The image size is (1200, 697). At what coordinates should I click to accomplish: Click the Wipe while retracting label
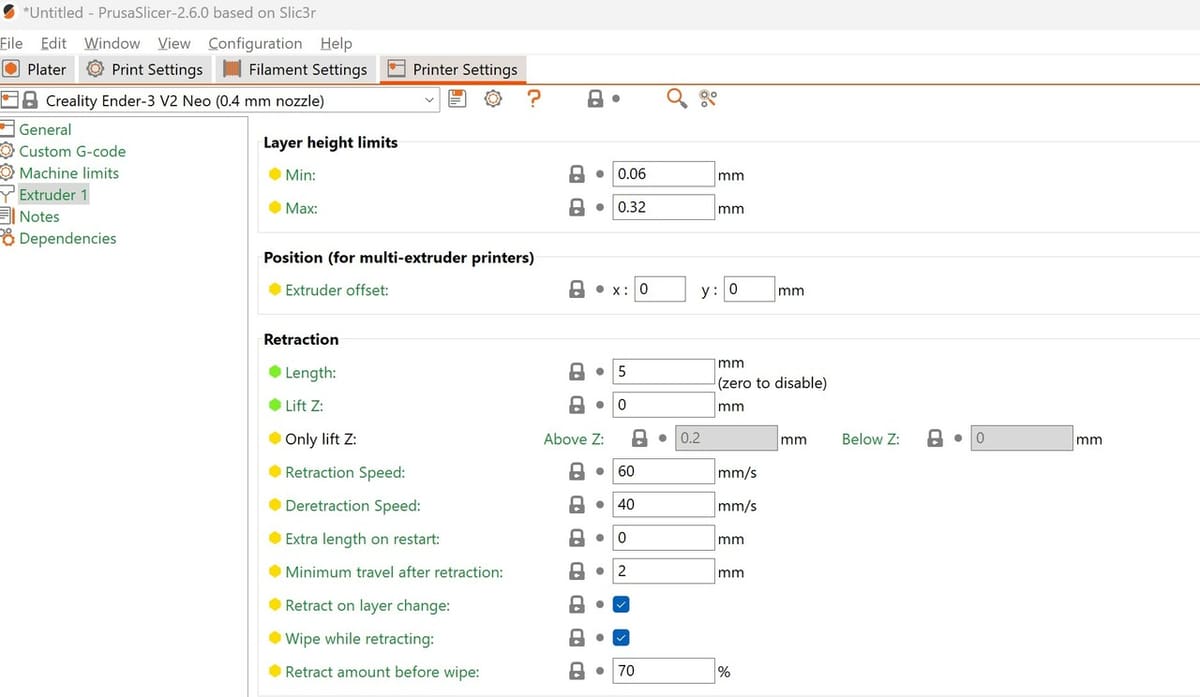[359, 639]
